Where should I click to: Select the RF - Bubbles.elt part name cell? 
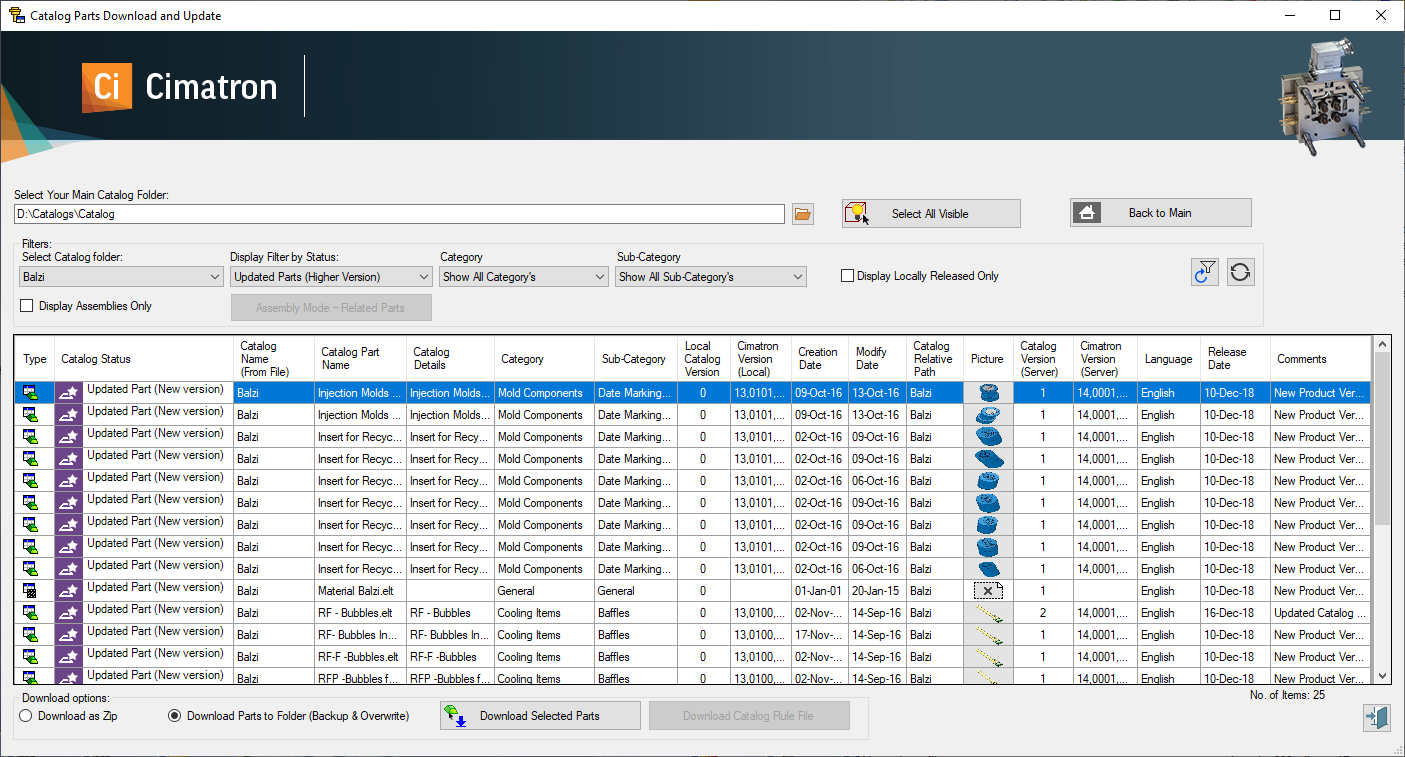pyautogui.click(x=360, y=613)
